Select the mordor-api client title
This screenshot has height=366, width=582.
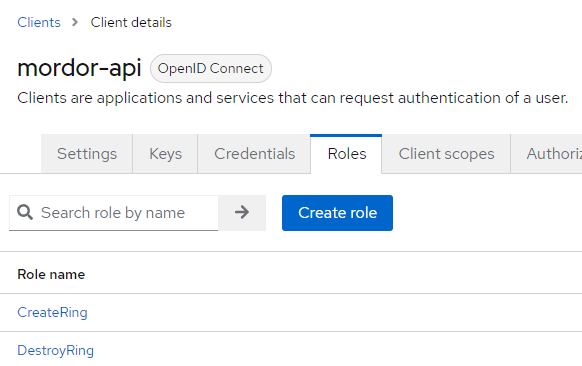pos(79,68)
